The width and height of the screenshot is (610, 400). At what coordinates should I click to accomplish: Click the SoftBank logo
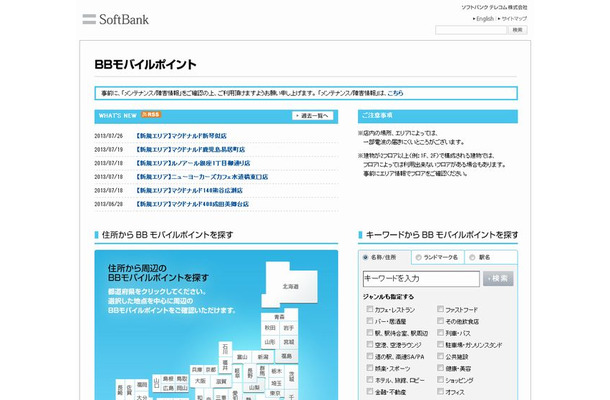[116, 19]
